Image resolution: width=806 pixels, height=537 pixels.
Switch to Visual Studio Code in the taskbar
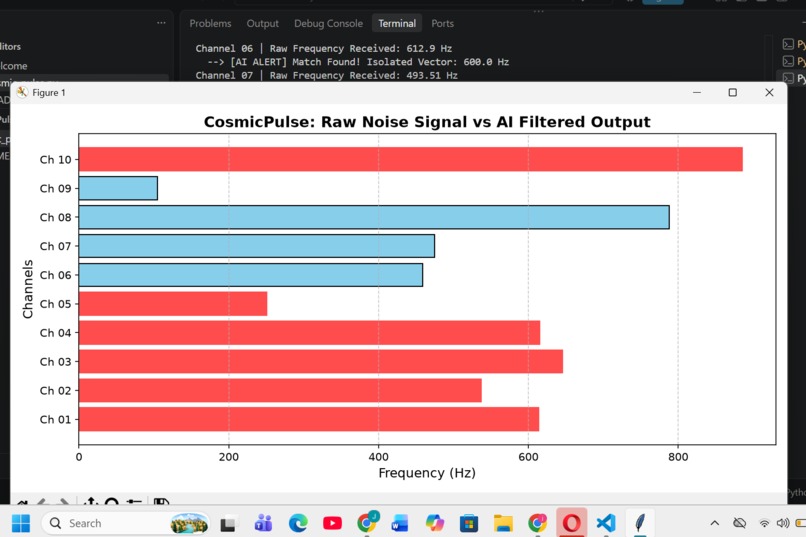[606, 524]
